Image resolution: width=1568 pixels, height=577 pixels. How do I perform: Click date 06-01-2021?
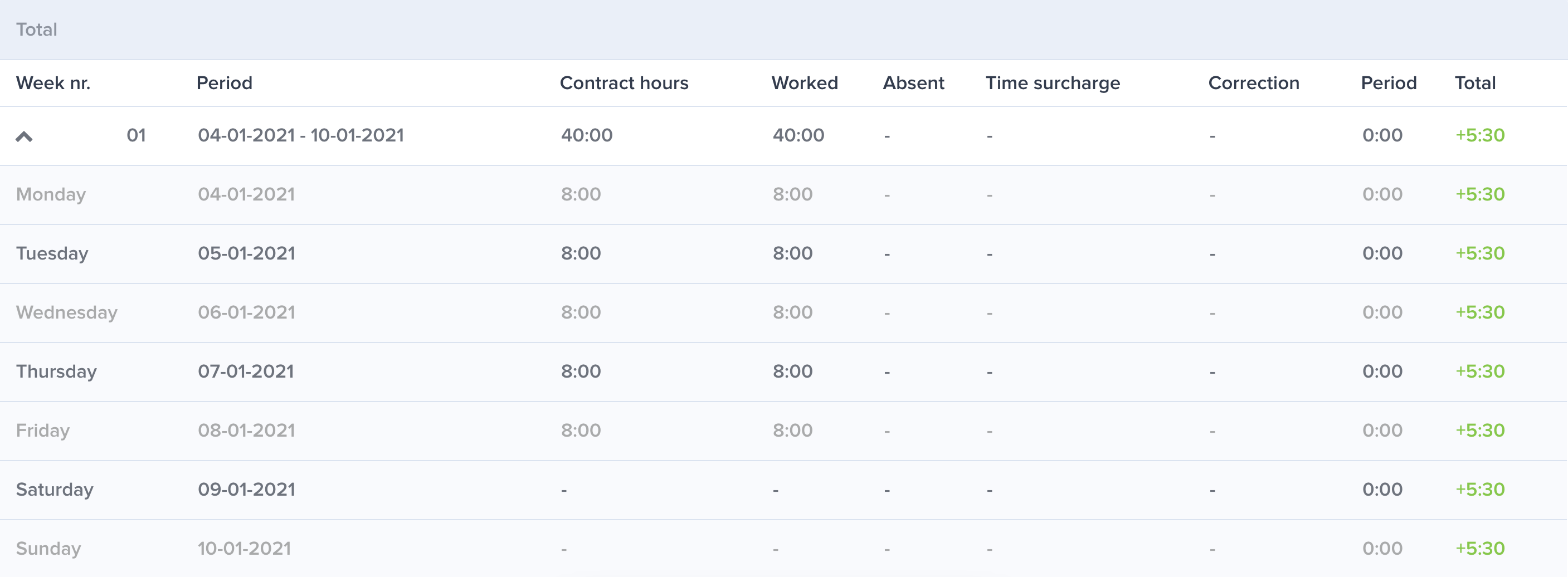(246, 312)
